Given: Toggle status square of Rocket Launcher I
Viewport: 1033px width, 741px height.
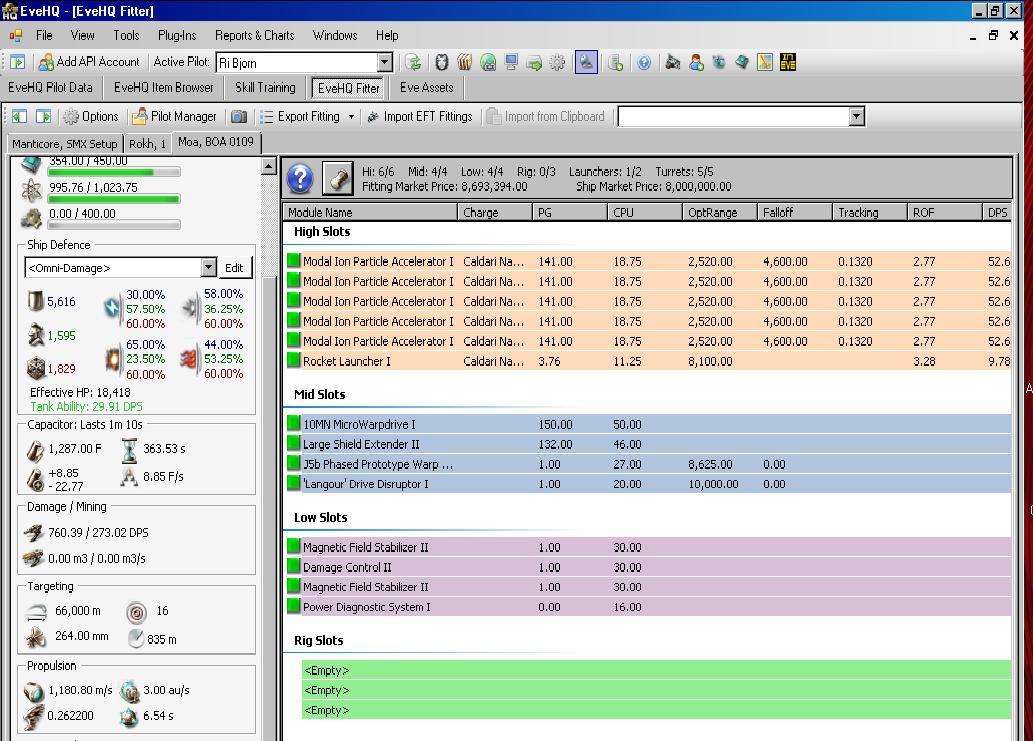Looking at the screenshot, I should click(294, 362).
